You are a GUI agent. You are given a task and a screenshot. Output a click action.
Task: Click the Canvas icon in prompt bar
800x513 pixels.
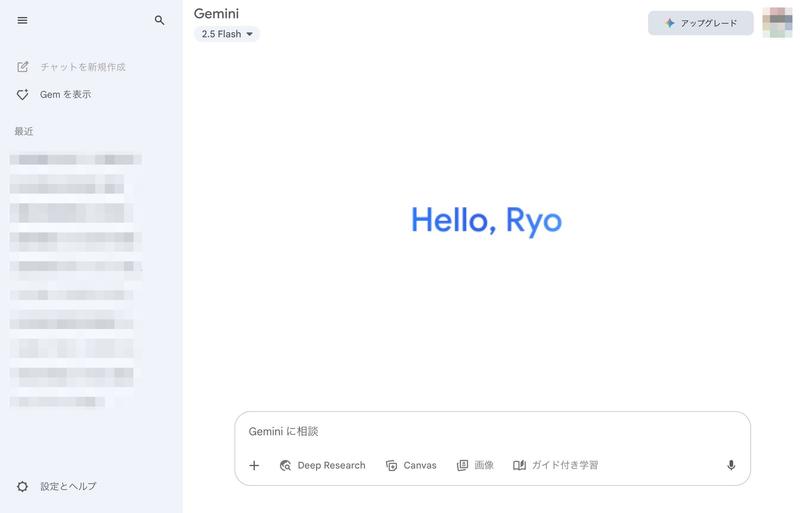(x=391, y=466)
